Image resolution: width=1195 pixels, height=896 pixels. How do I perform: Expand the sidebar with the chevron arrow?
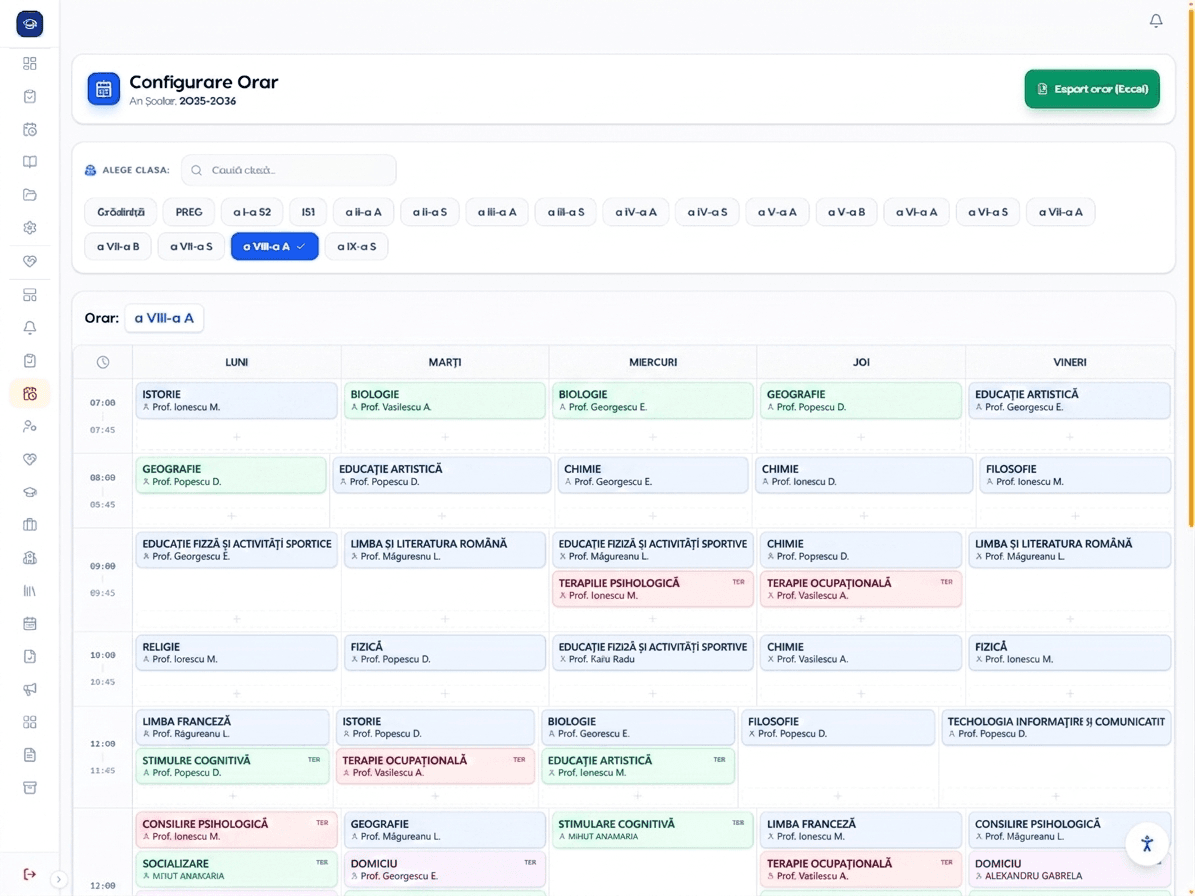59,879
